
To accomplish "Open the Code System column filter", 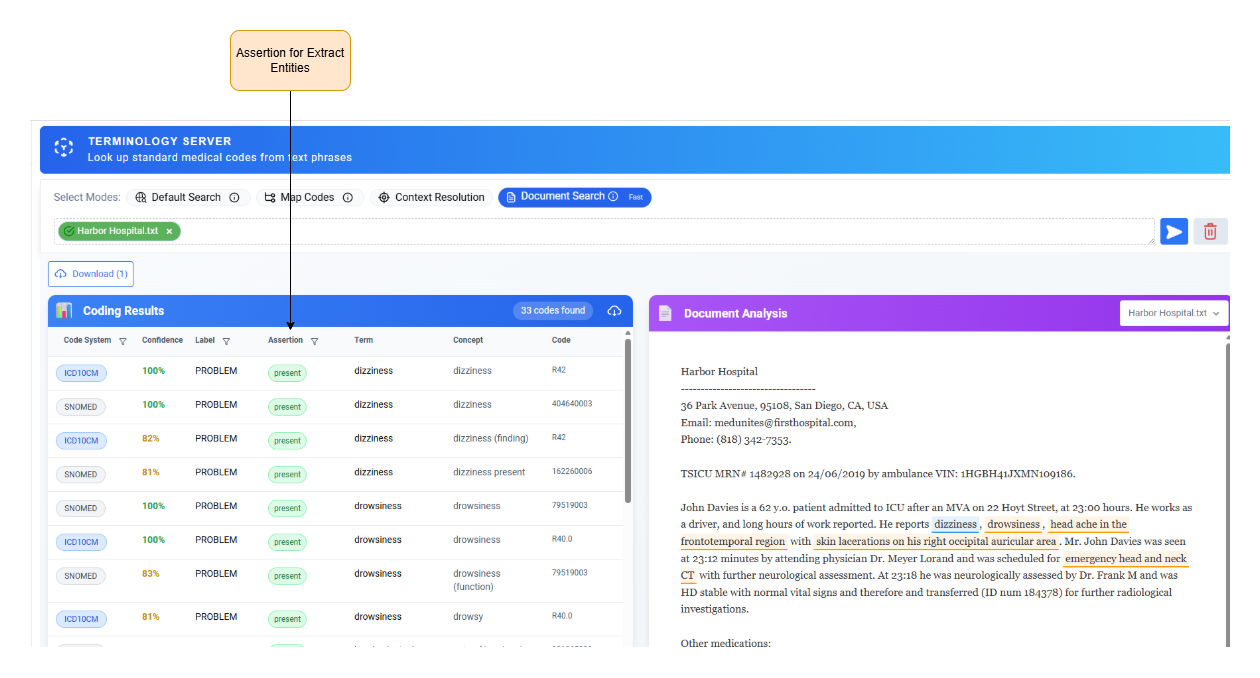I will coord(123,341).
